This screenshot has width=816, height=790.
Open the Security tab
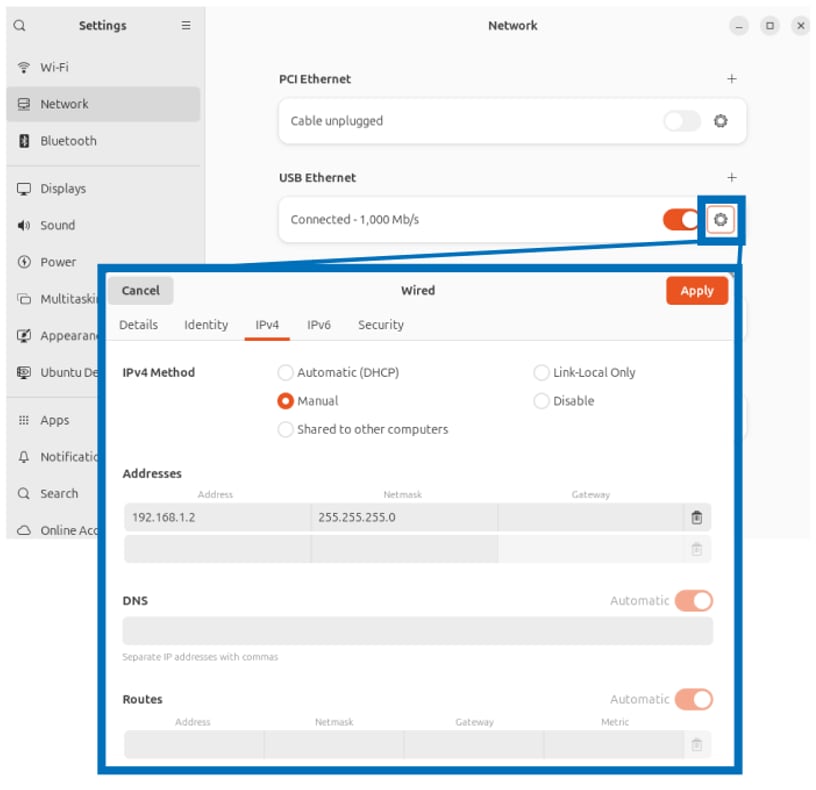tap(381, 325)
